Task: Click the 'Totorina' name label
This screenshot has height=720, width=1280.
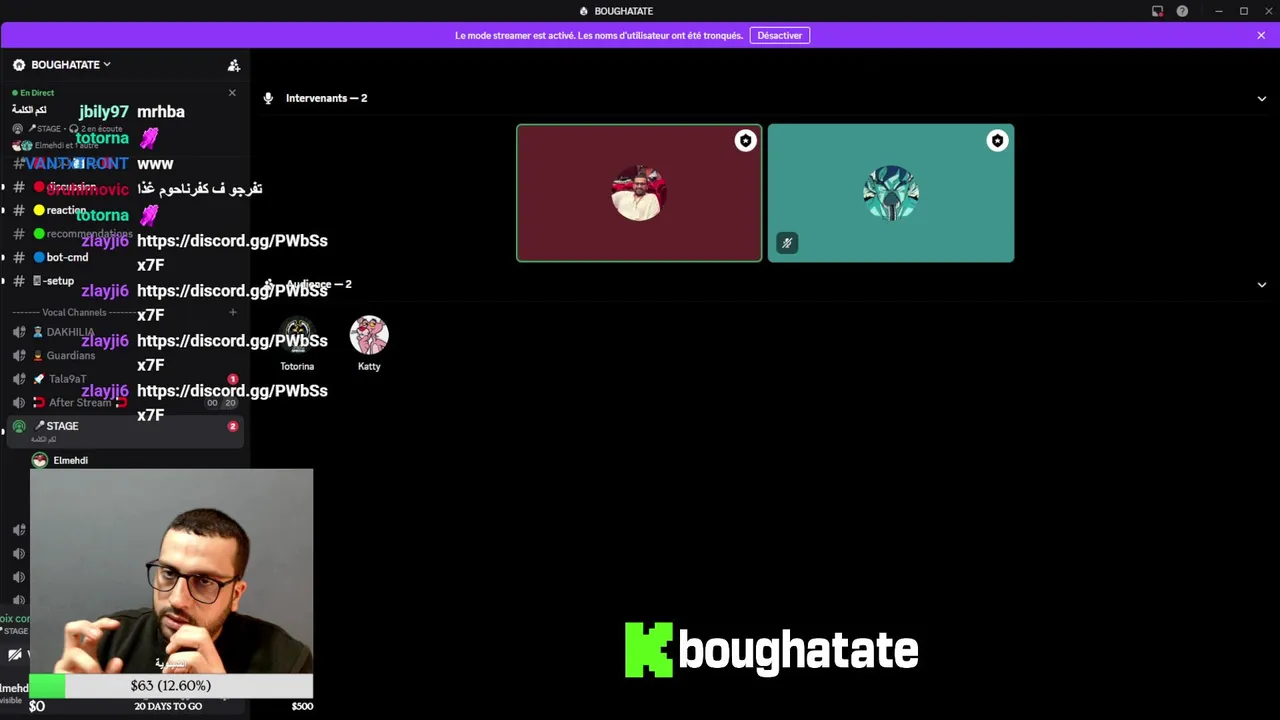Action: pyautogui.click(x=297, y=366)
